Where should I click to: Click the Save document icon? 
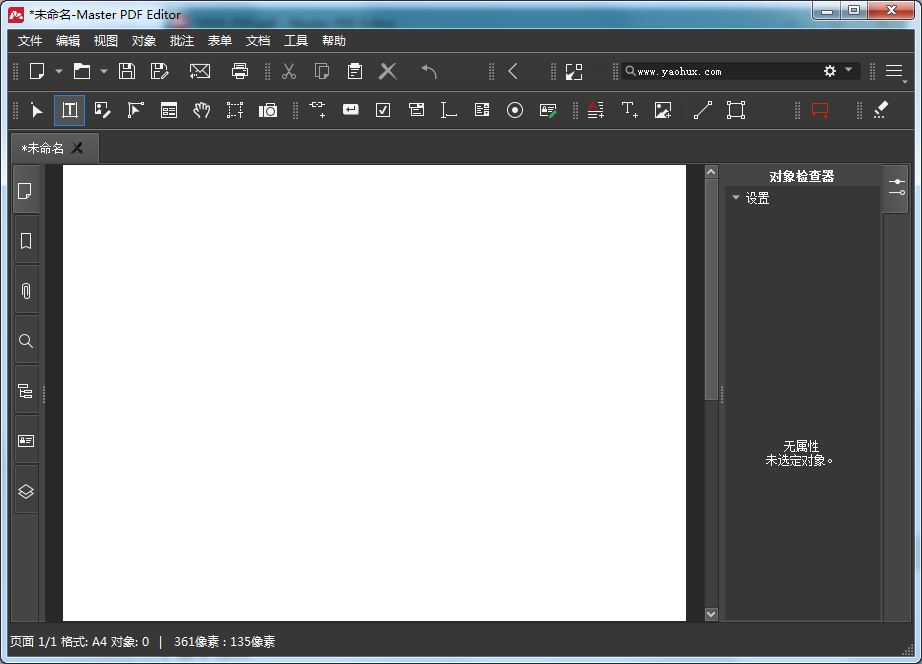coord(127,71)
